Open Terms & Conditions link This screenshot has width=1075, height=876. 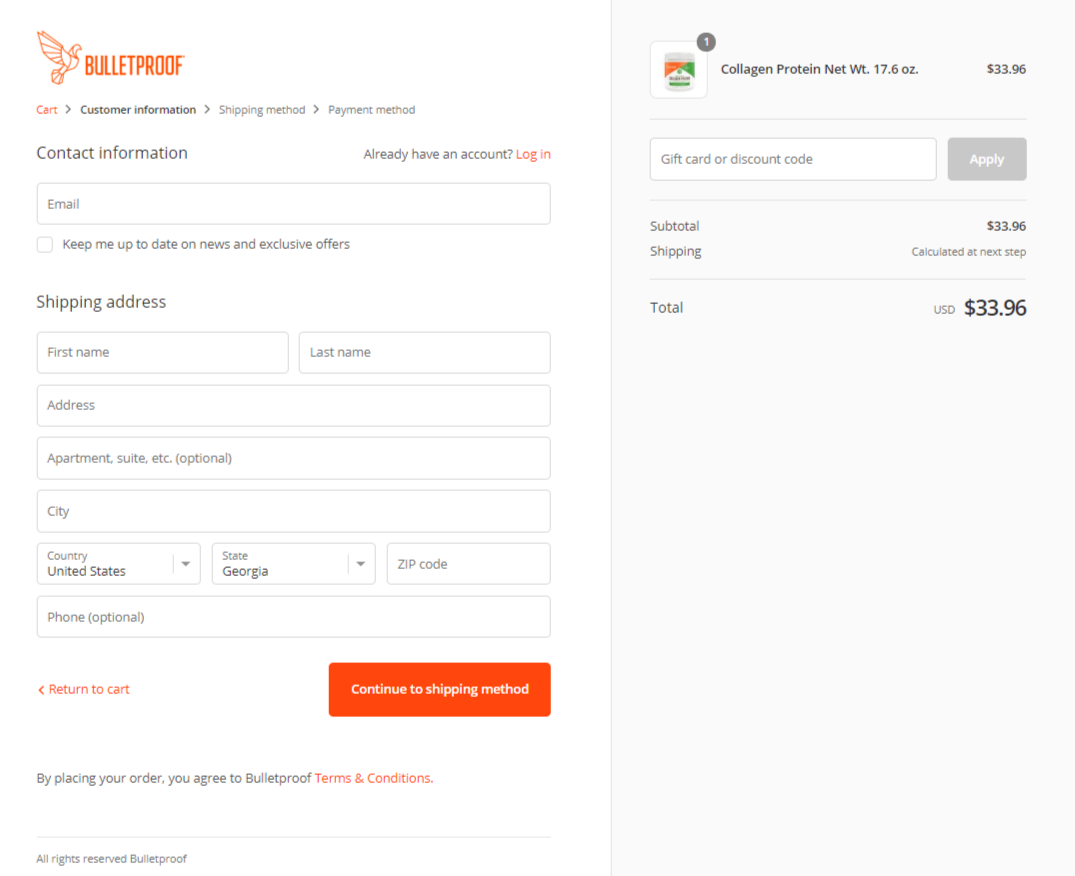(x=374, y=778)
